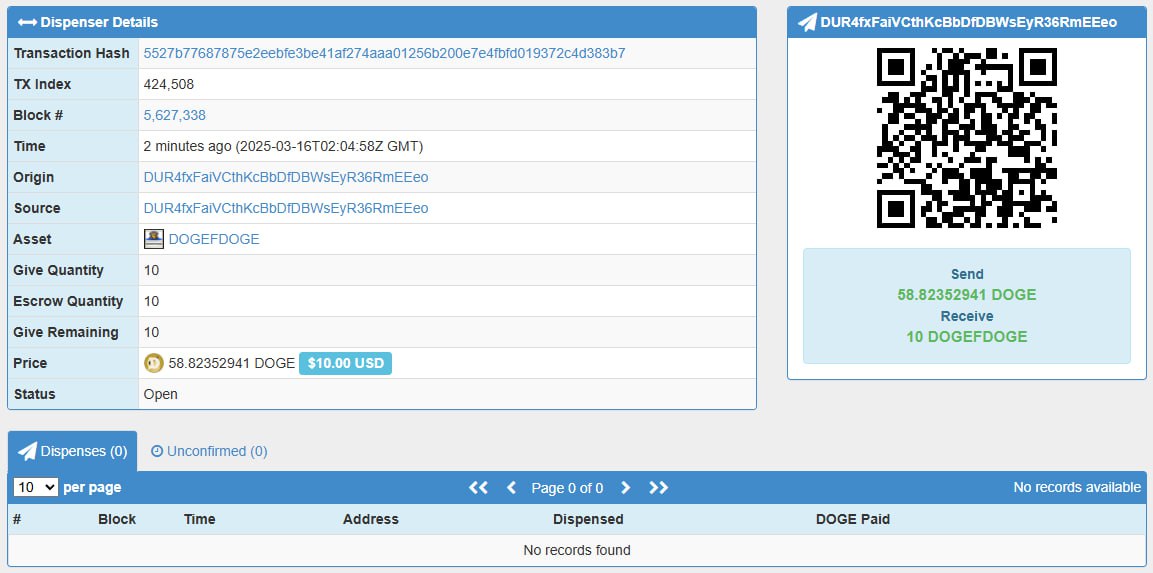The image size is (1153, 573).
Task: Click the # column header
Action: 17,519
